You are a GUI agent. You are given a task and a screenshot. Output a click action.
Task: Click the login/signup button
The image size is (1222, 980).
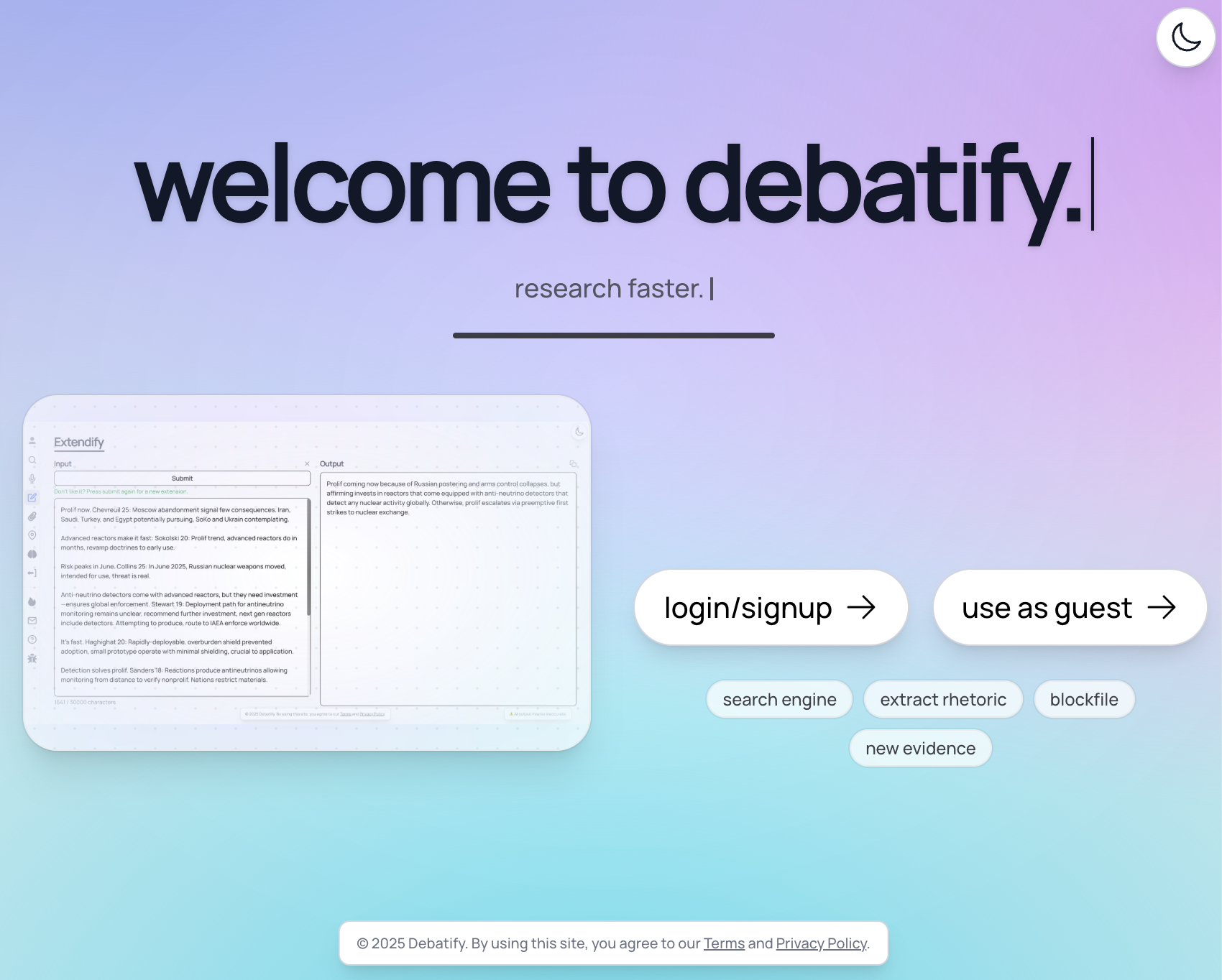coord(771,607)
